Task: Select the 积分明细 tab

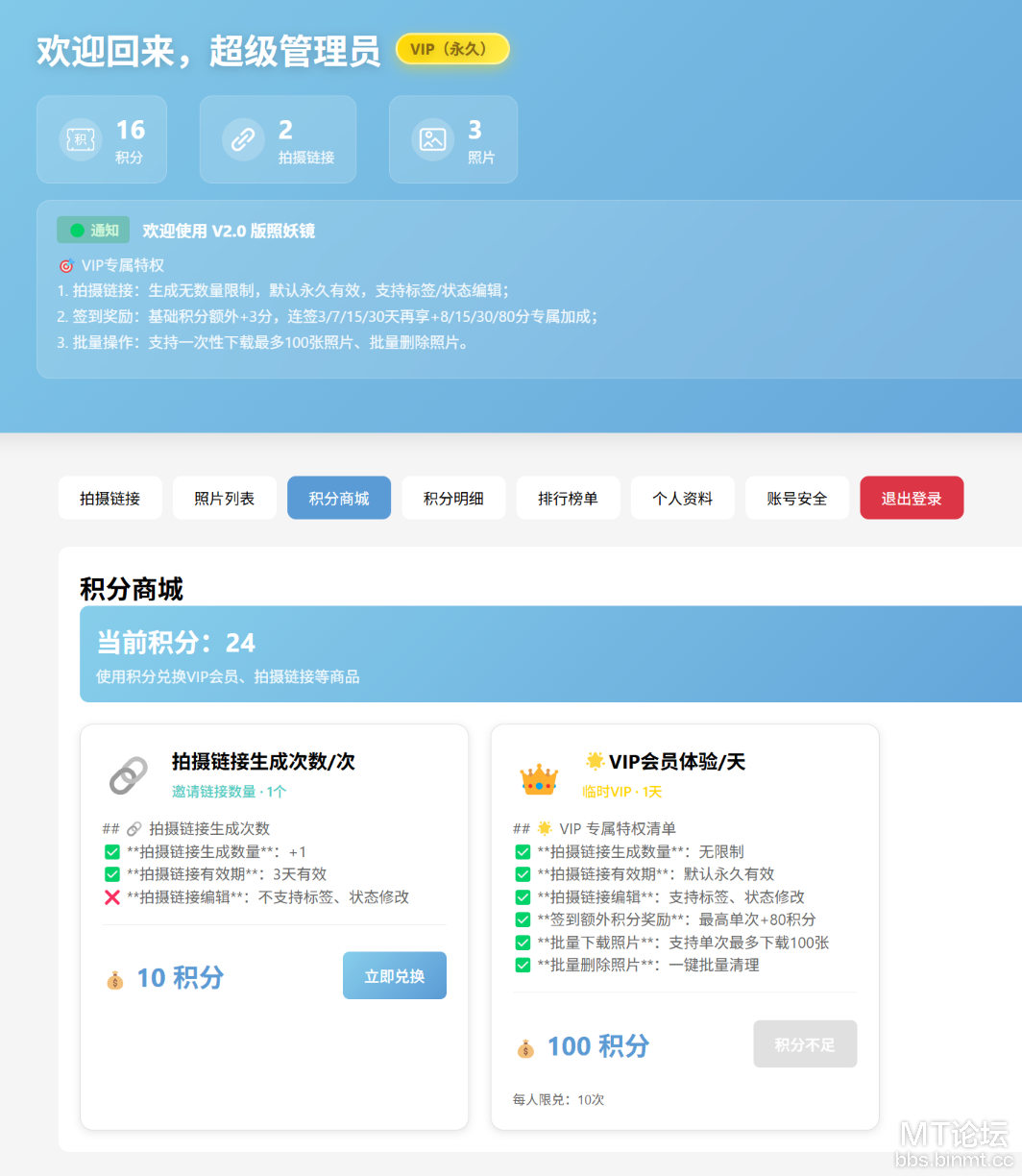Action: [x=453, y=499]
